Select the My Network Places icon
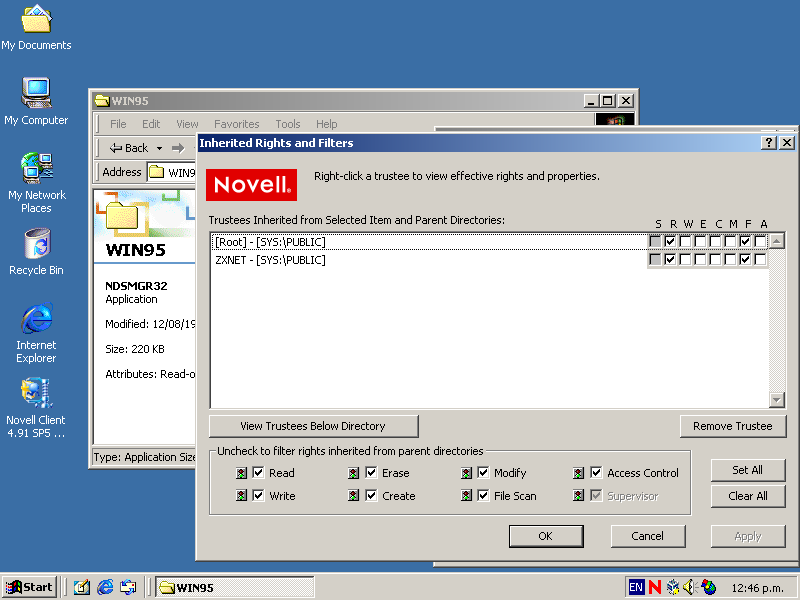The width and height of the screenshot is (800, 600). point(36,182)
